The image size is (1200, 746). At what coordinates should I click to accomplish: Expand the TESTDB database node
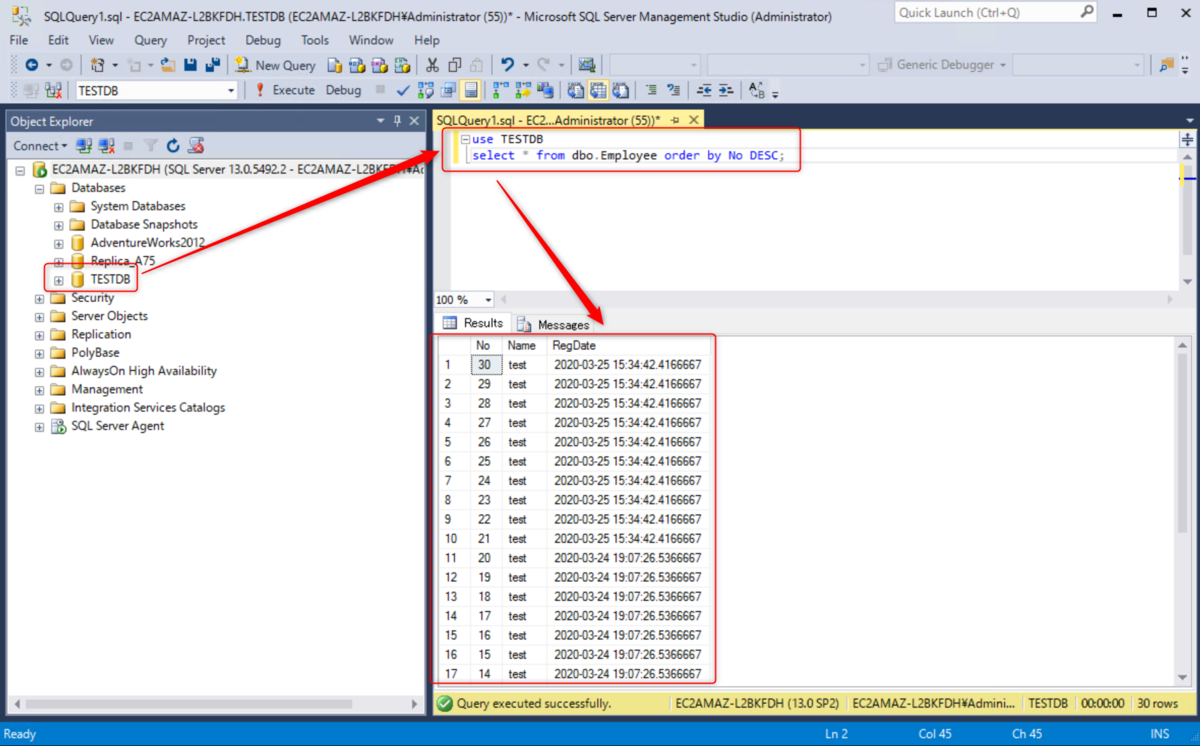pyautogui.click(x=59, y=280)
